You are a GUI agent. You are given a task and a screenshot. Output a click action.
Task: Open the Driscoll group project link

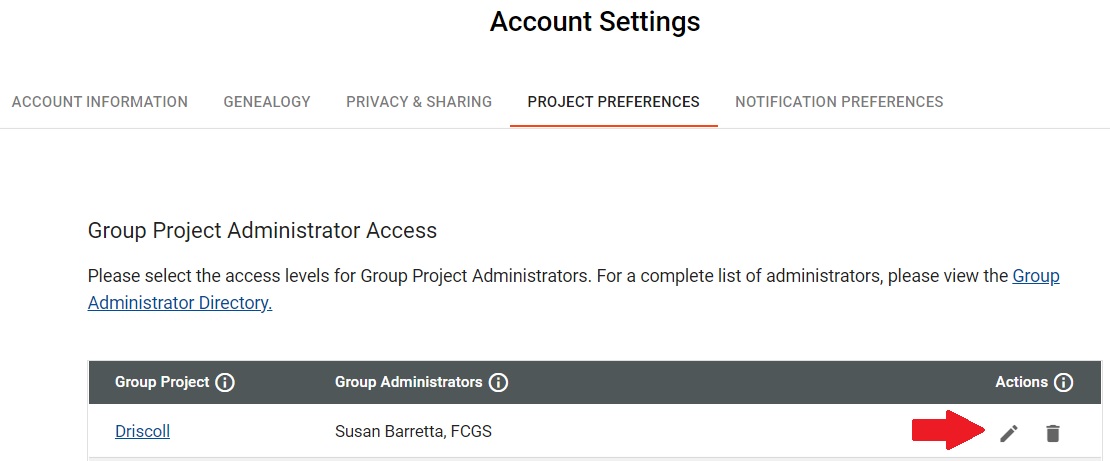tap(142, 431)
